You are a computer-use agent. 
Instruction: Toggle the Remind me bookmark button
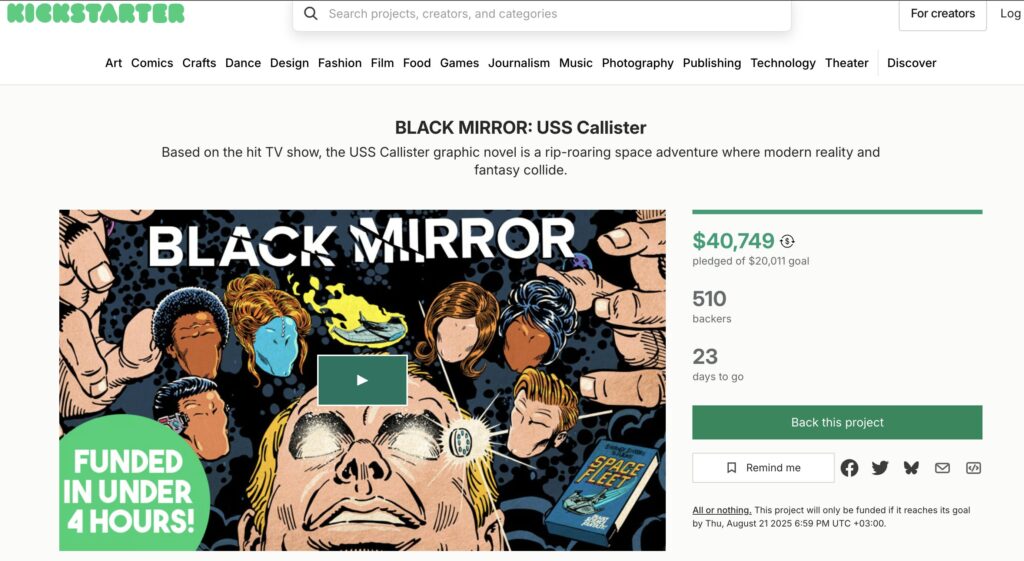[763, 468]
